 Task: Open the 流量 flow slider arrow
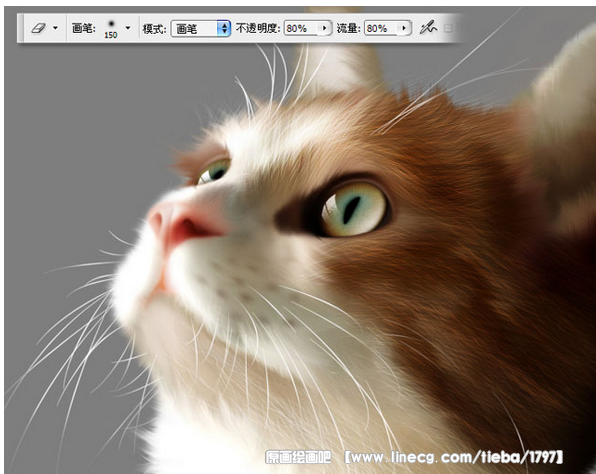pos(404,28)
